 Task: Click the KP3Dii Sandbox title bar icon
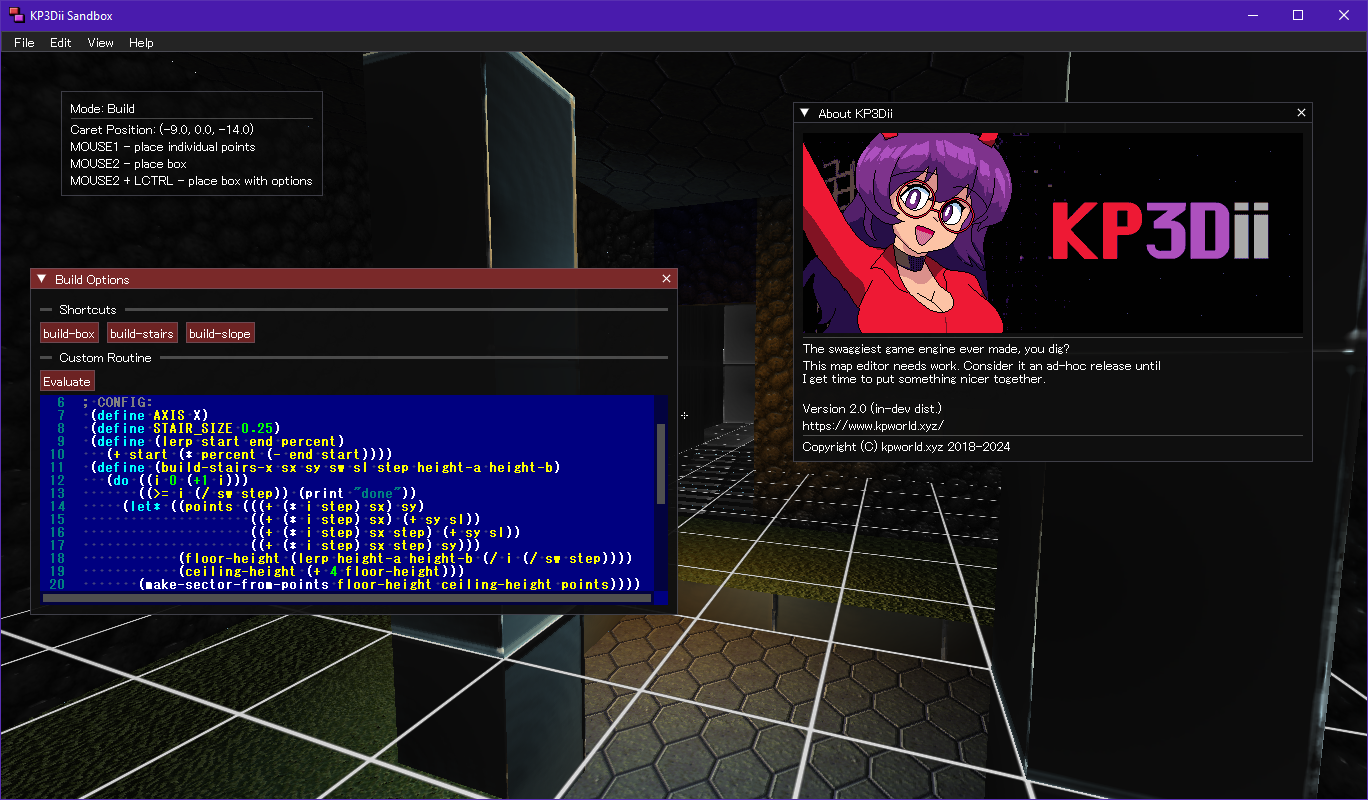pos(16,15)
